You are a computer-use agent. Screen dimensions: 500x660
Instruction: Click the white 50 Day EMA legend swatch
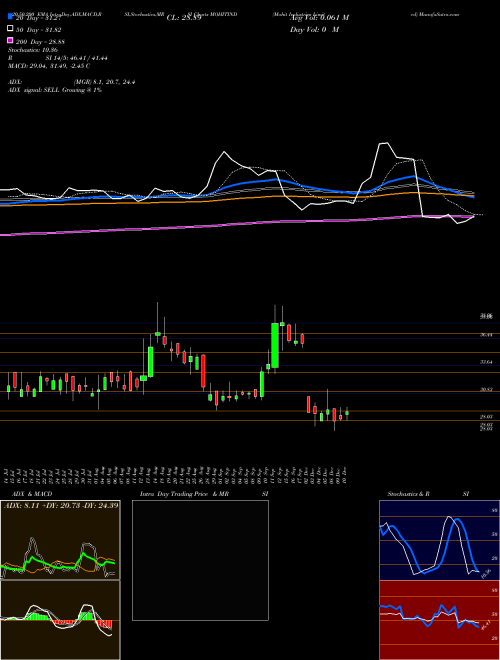(10, 29)
